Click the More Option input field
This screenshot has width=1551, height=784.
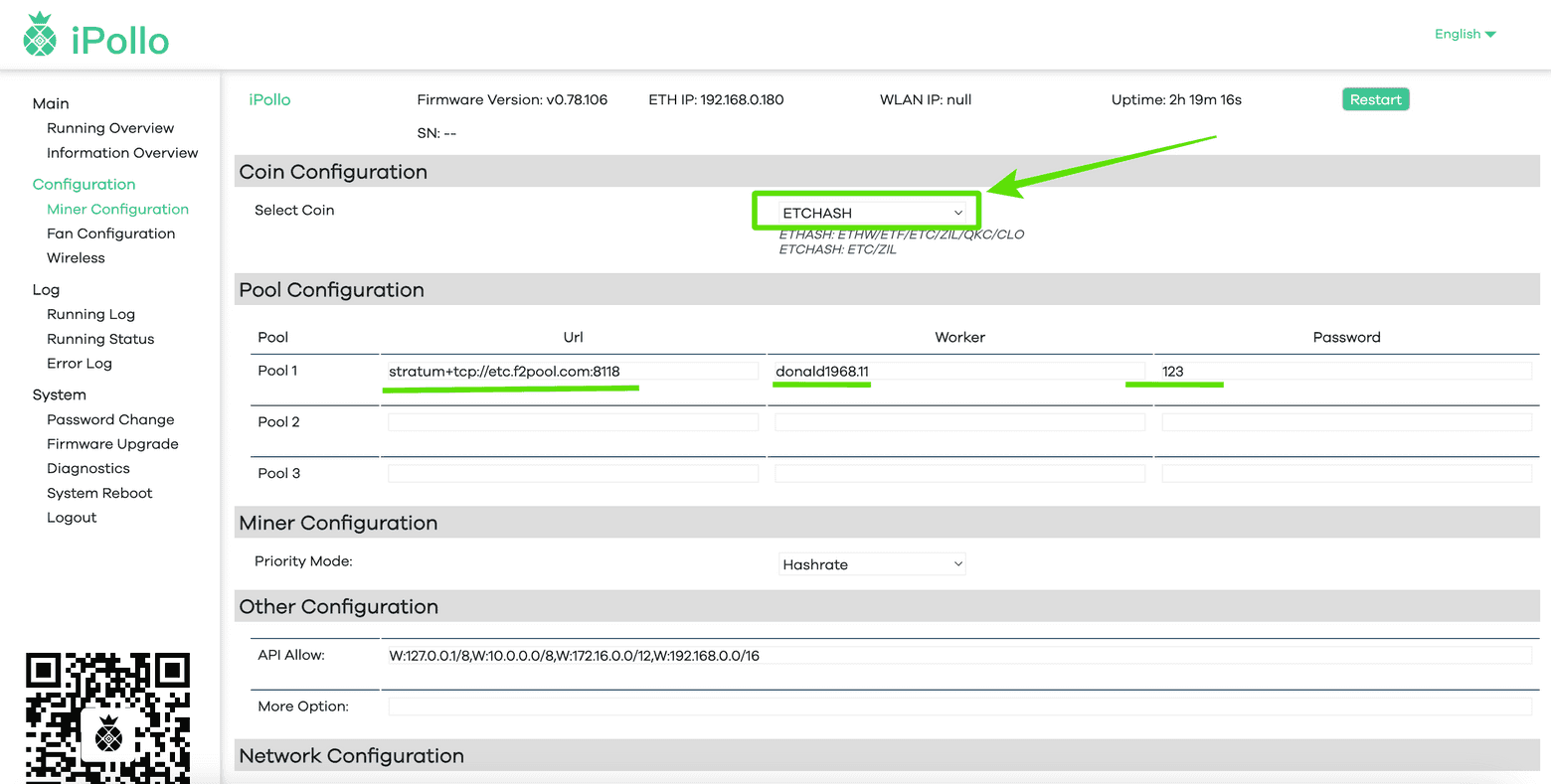tap(959, 706)
